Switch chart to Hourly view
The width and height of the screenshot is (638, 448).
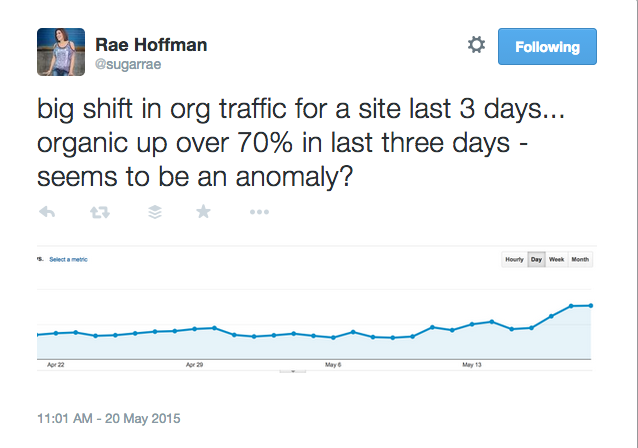point(514,259)
